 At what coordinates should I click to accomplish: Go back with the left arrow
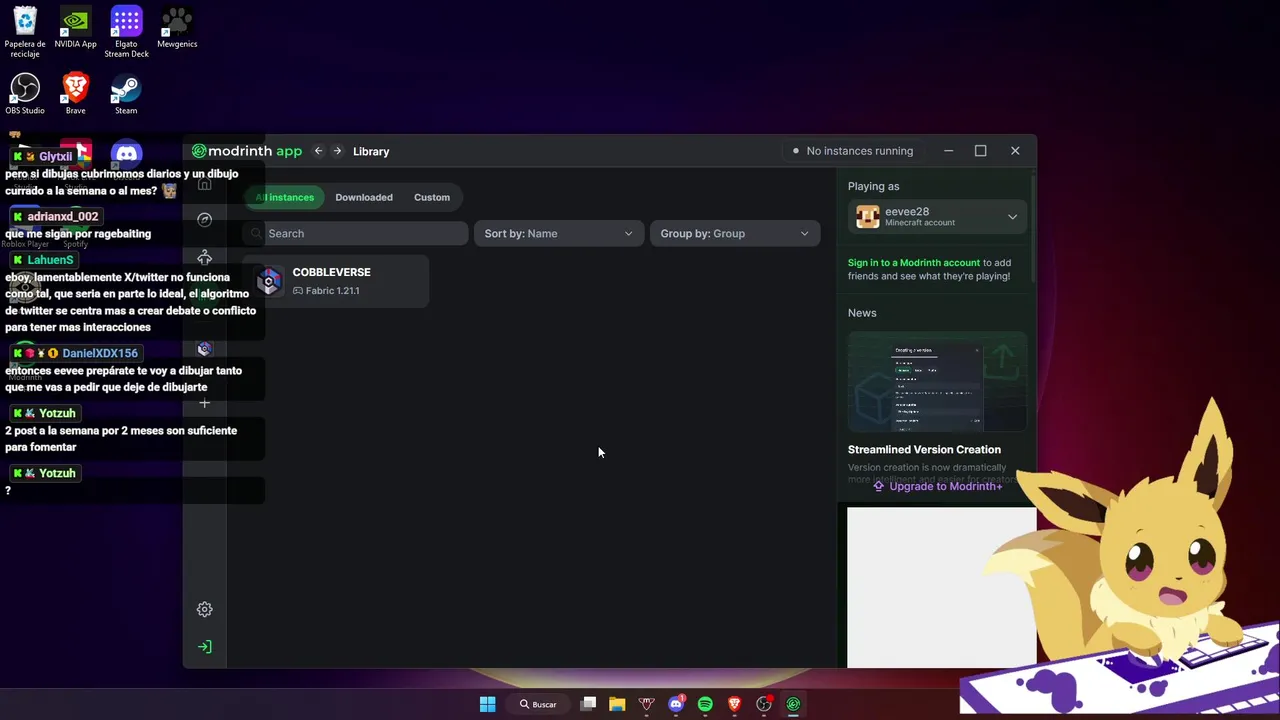[318, 151]
